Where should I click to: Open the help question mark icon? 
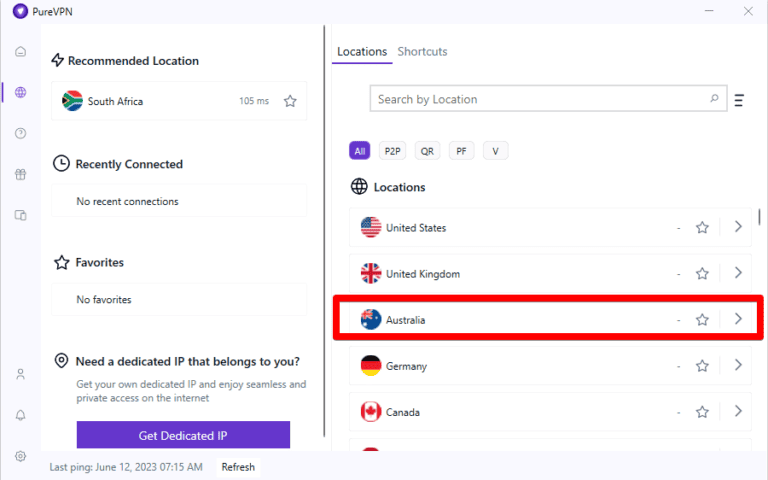point(21,133)
